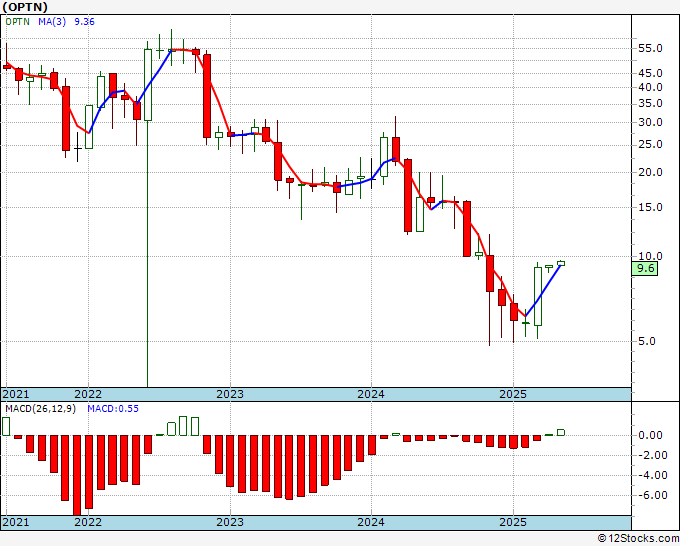Click the 0.00 MACD axis label
The image size is (680, 546).
(651, 435)
